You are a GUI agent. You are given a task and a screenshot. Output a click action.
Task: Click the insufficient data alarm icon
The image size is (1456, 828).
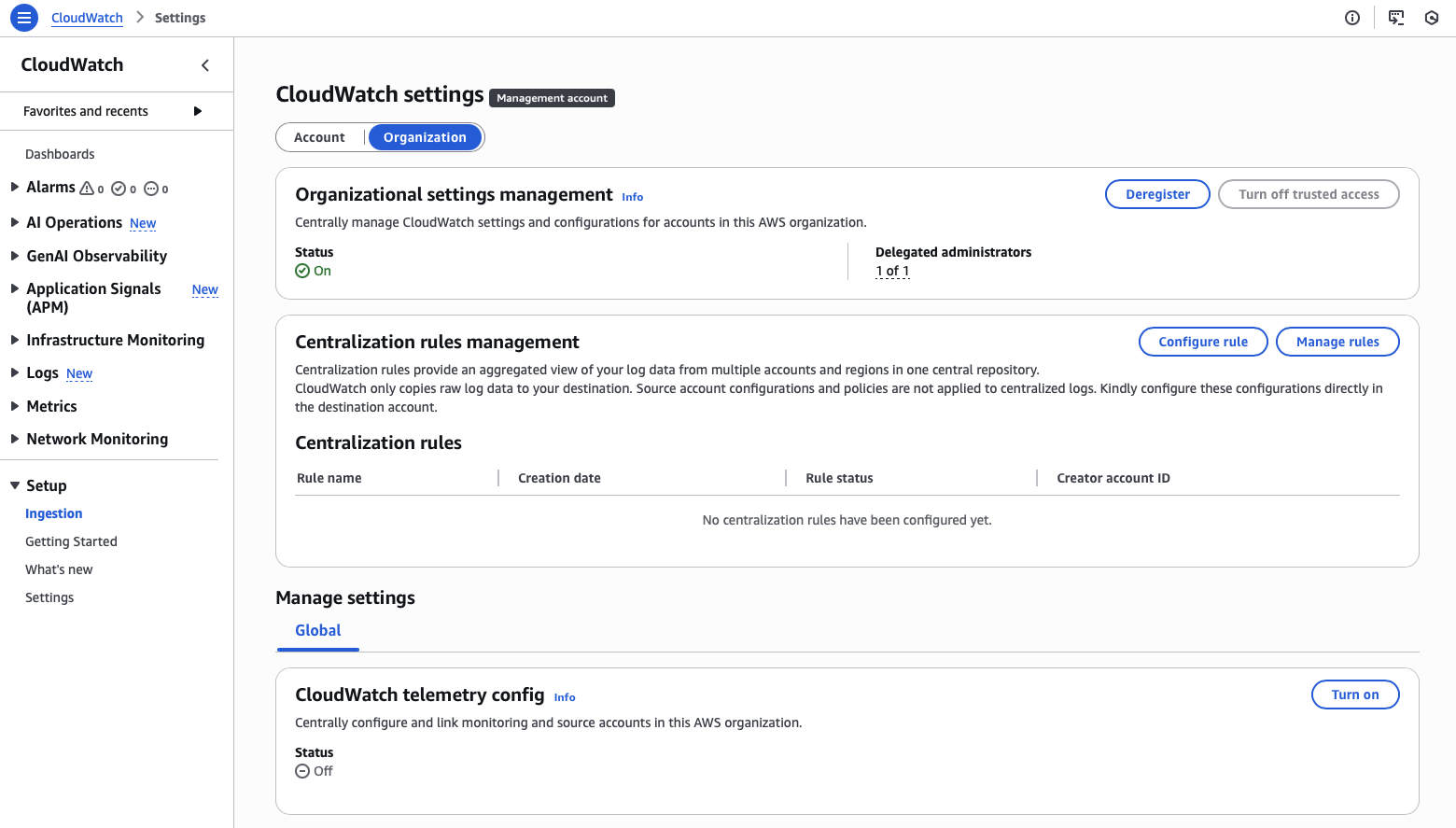tap(151, 189)
